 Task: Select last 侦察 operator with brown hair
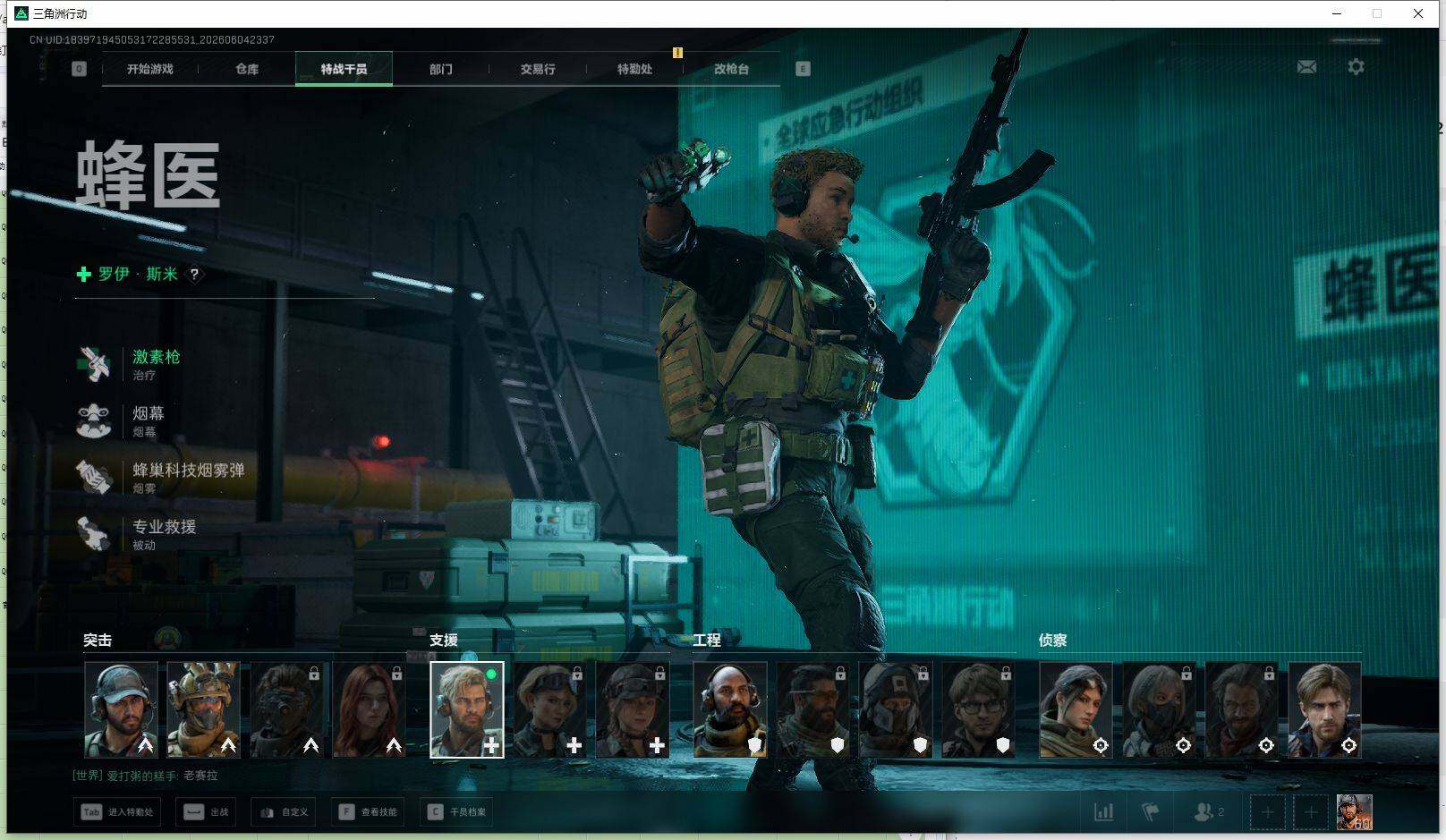(1324, 709)
